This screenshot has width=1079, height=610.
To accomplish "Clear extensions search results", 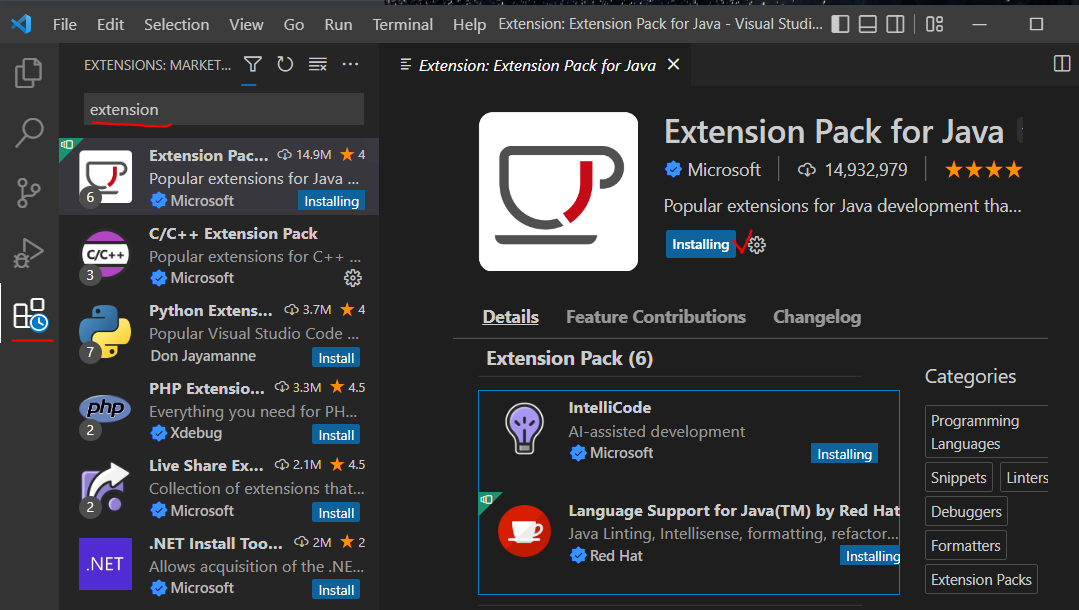I will pos(317,65).
